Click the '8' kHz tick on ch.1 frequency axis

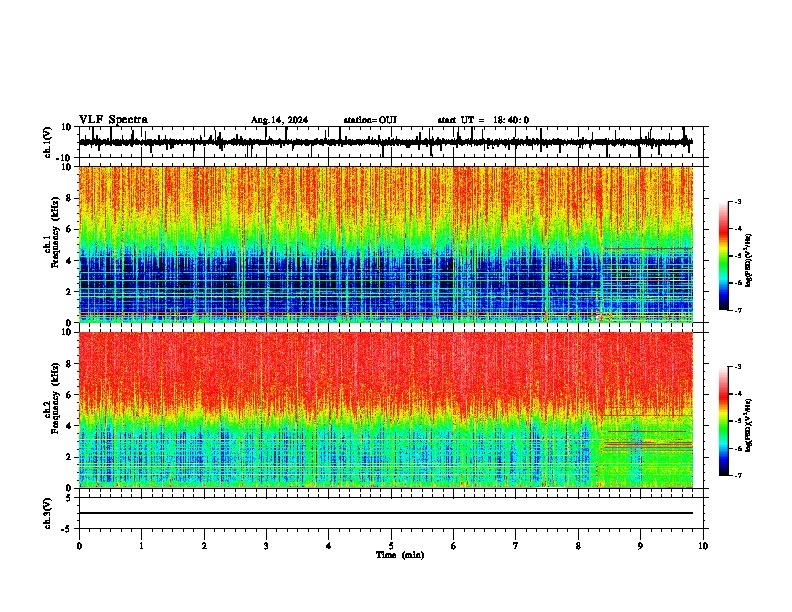70,198
